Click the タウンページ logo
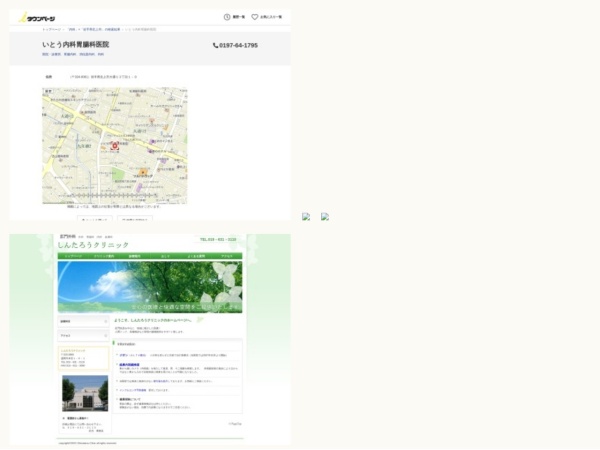This screenshot has height=450, width=600. click(37, 18)
